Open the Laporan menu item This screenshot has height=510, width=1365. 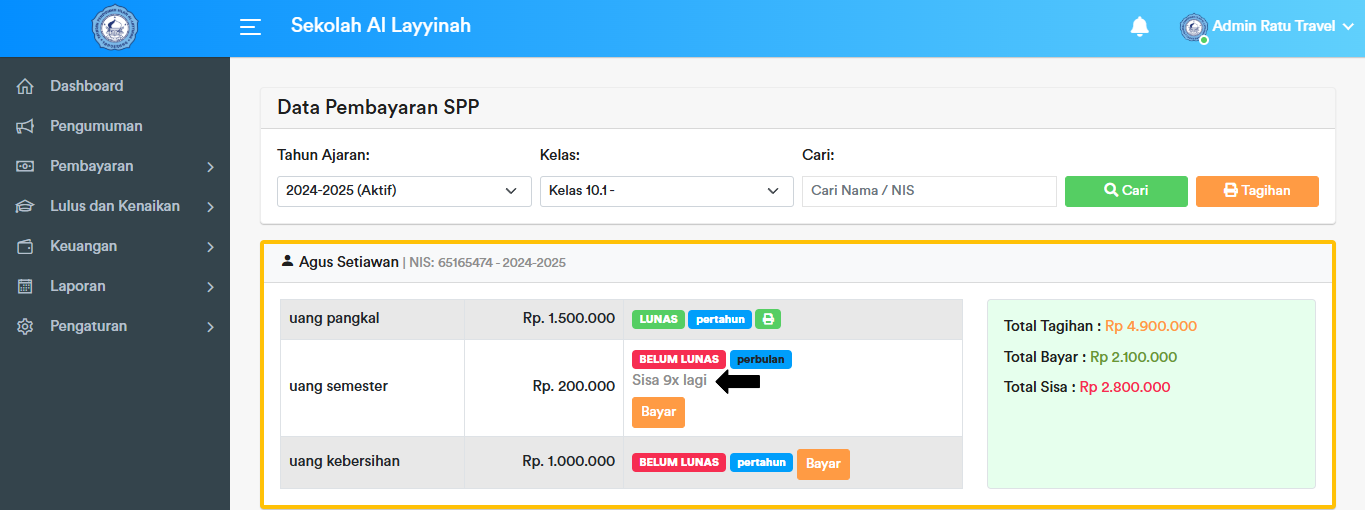pyautogui.click(x=115, y=286)
